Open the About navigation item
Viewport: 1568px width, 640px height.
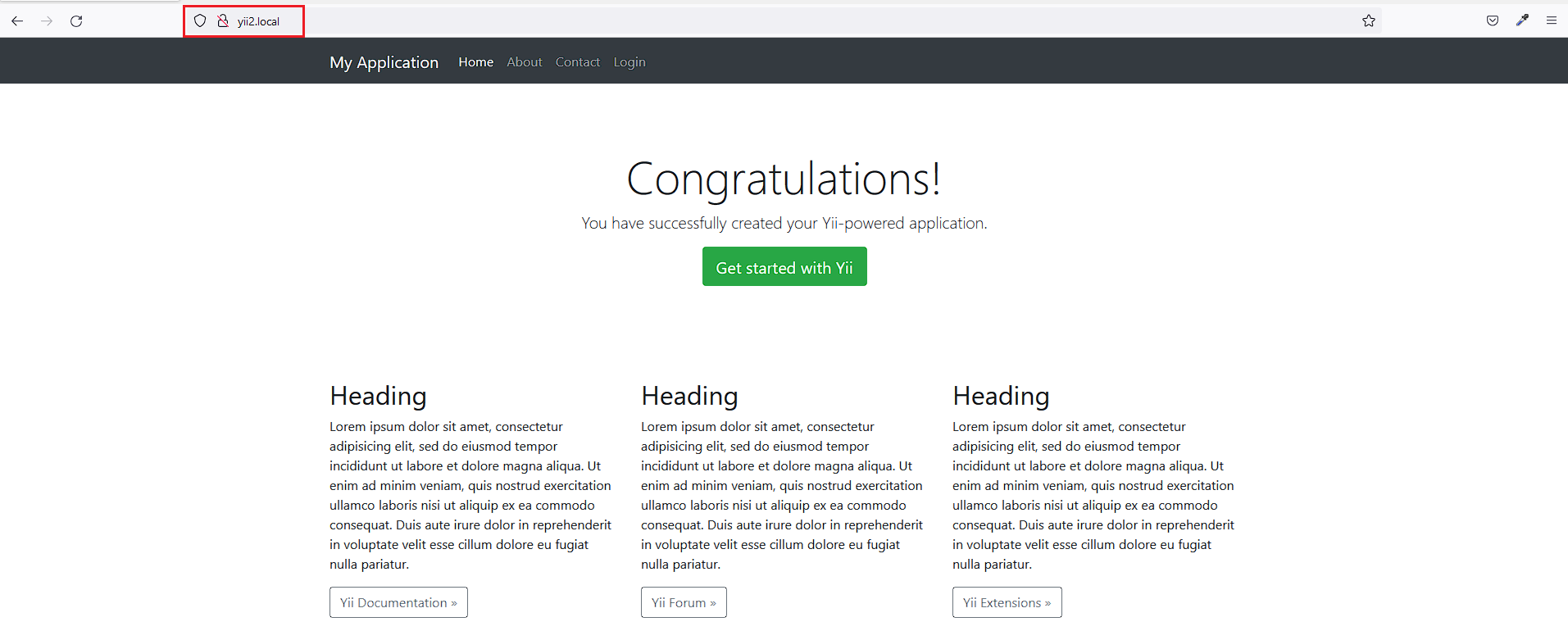point(525,62)
